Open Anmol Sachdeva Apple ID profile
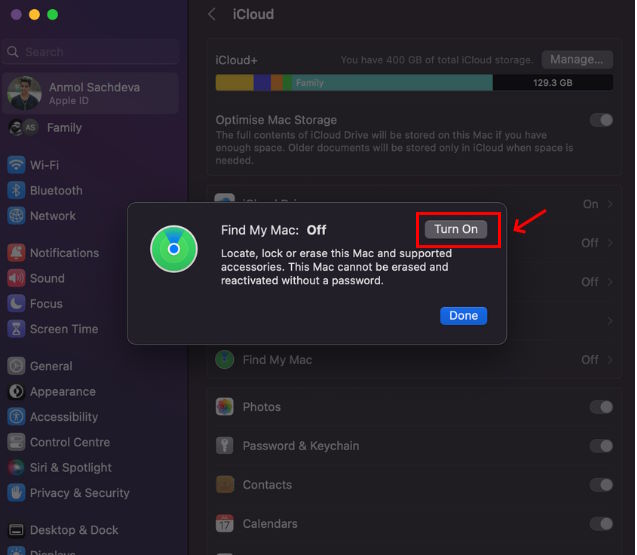 tap(90, 93)
